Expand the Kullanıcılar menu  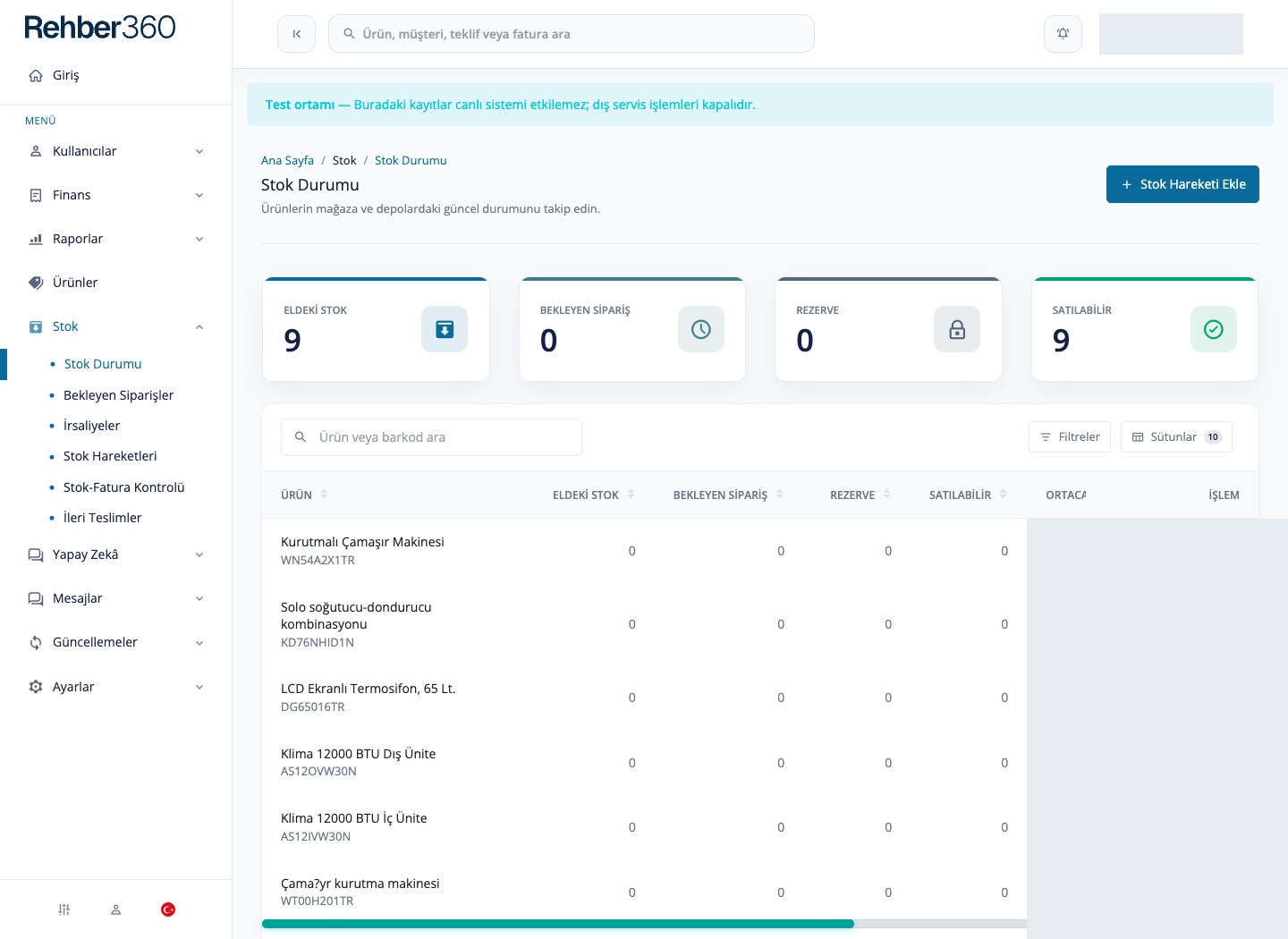pos(116,151)
